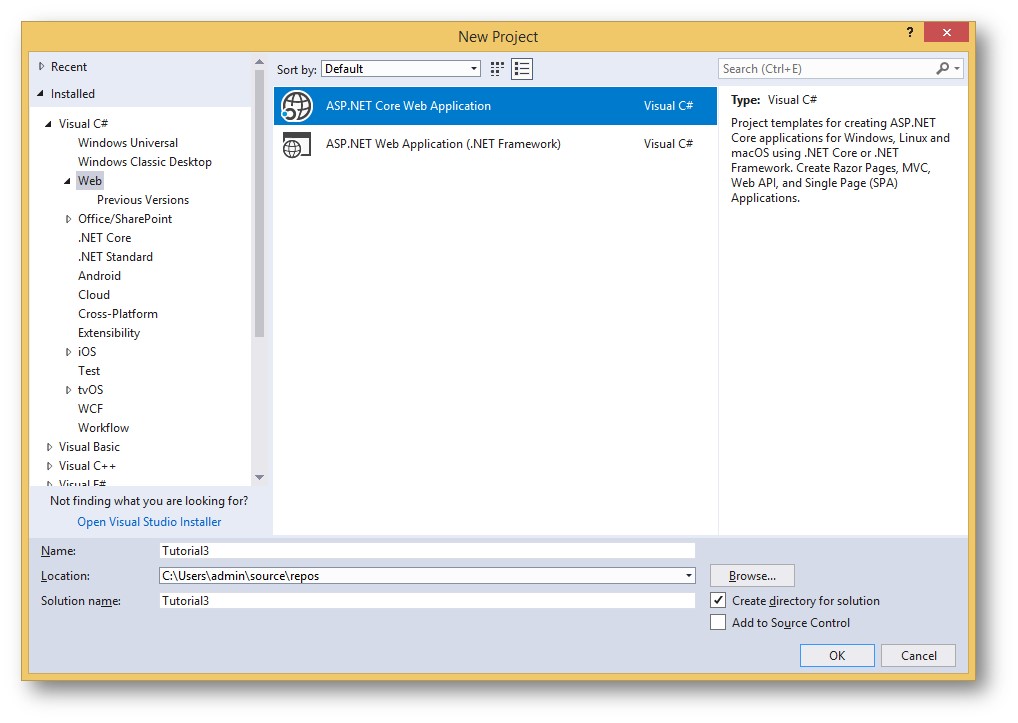Click the search magnifier in the search box
The width and height of the screenshot is (1018, 723).
tap(943, 67)
